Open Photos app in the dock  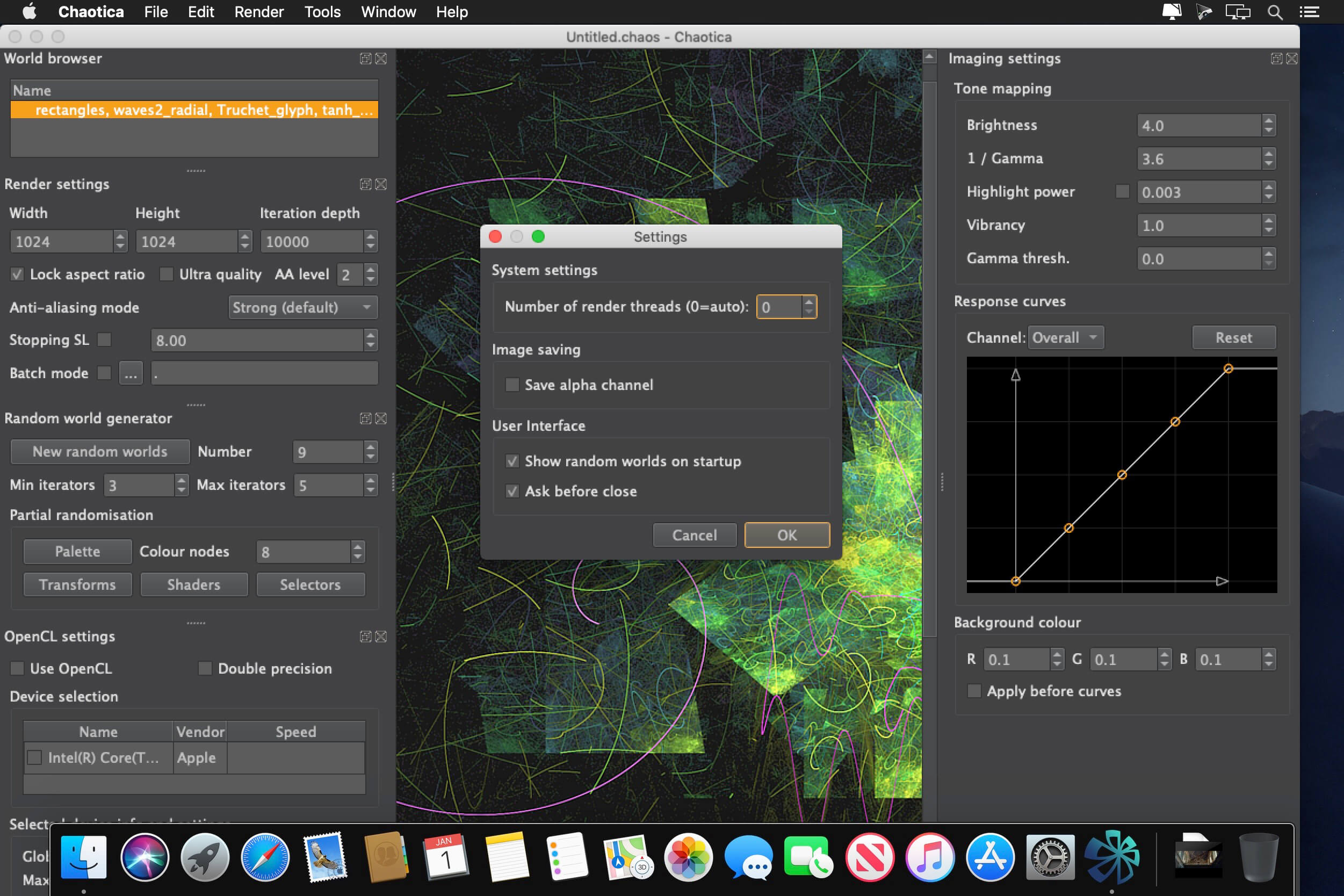point(689,857)
